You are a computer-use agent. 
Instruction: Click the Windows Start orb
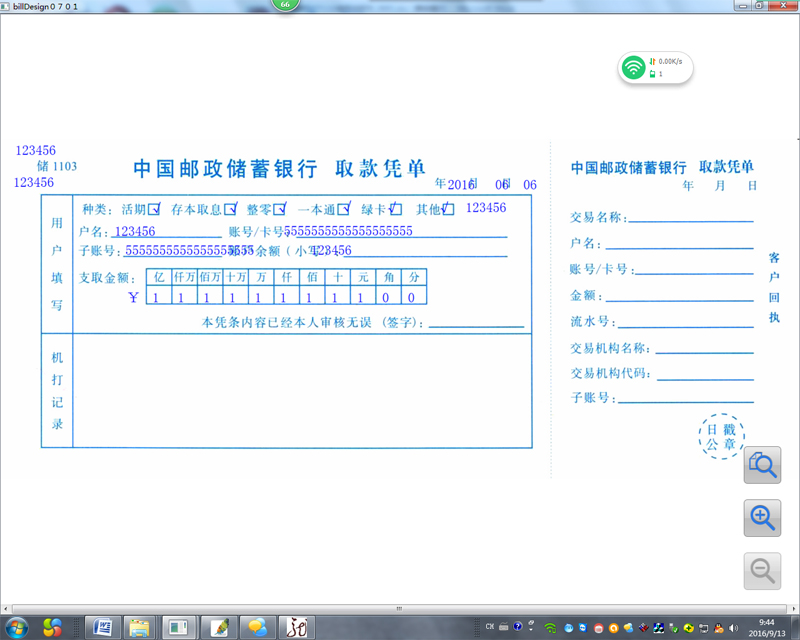coord(16,627)
